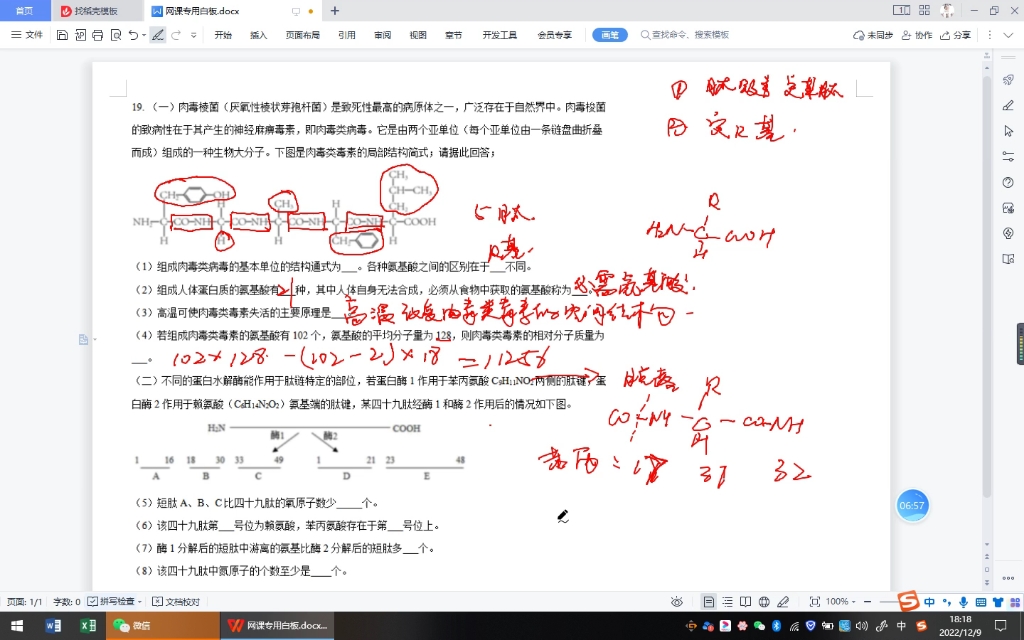Open print preview from the quick toolbar
This screenshot has width=1024, height=640.
point(116,35)
